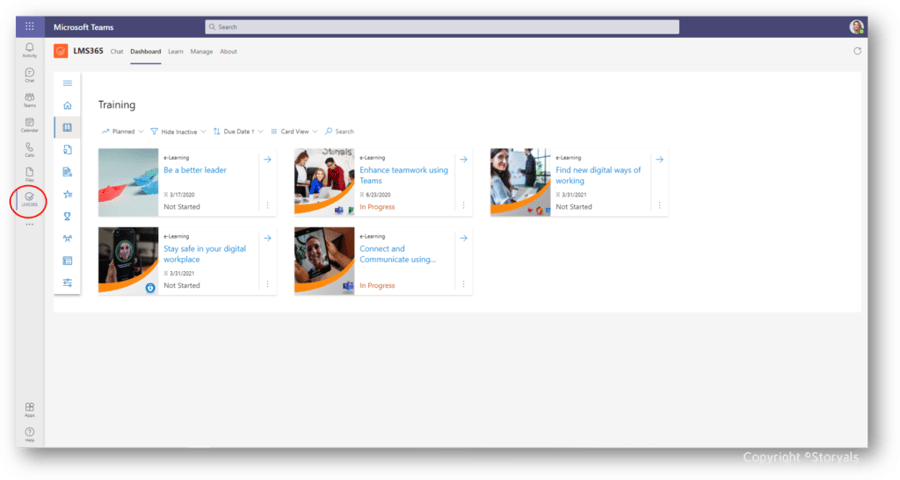
Task: Click the Teams top search box
Action: coord(442,27)
